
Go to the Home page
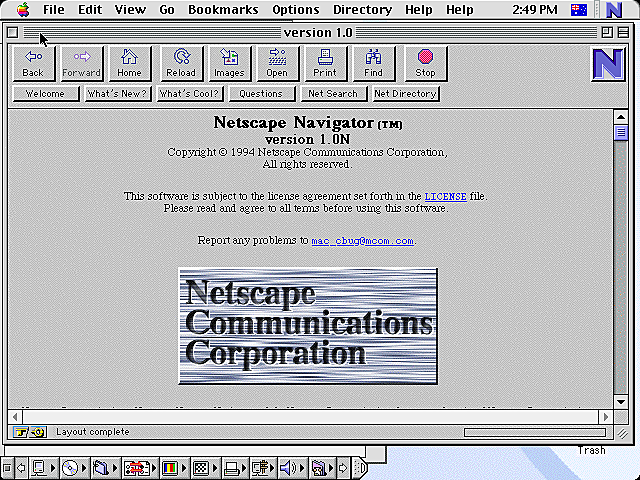coord(129,64)
